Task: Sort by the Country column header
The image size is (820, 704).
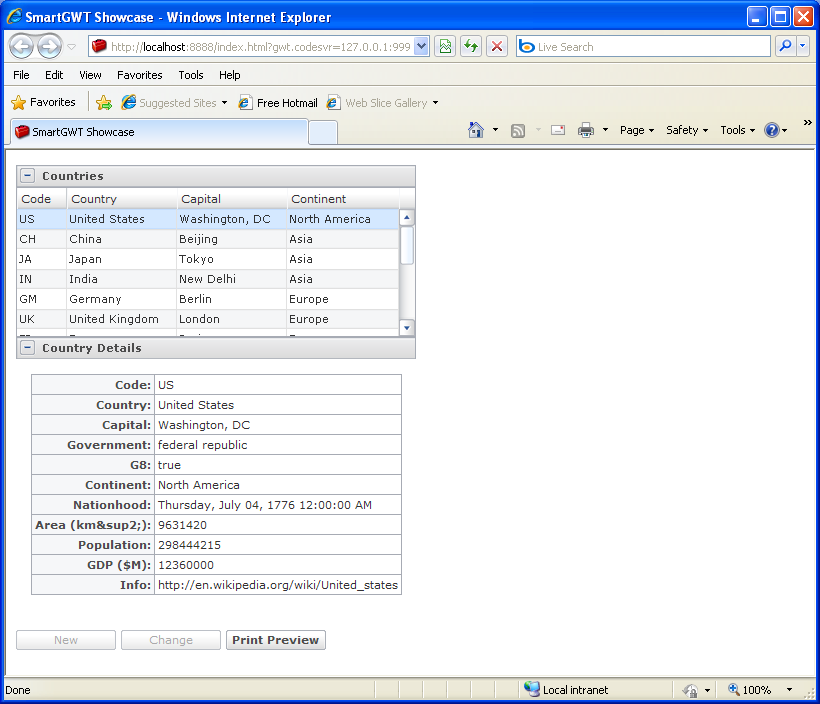Action: tap(122, 199)
